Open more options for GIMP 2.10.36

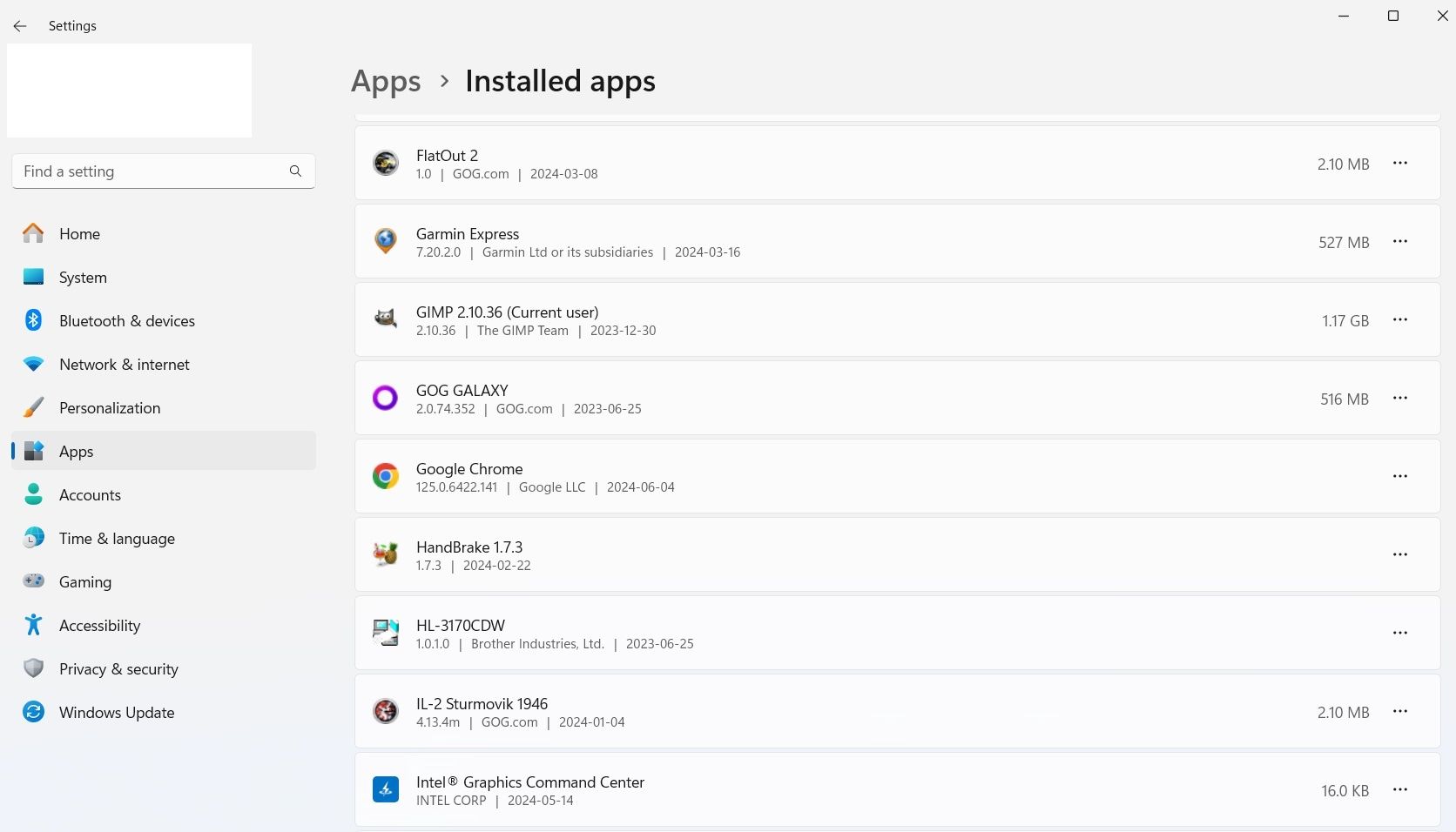coord(1400,319)
